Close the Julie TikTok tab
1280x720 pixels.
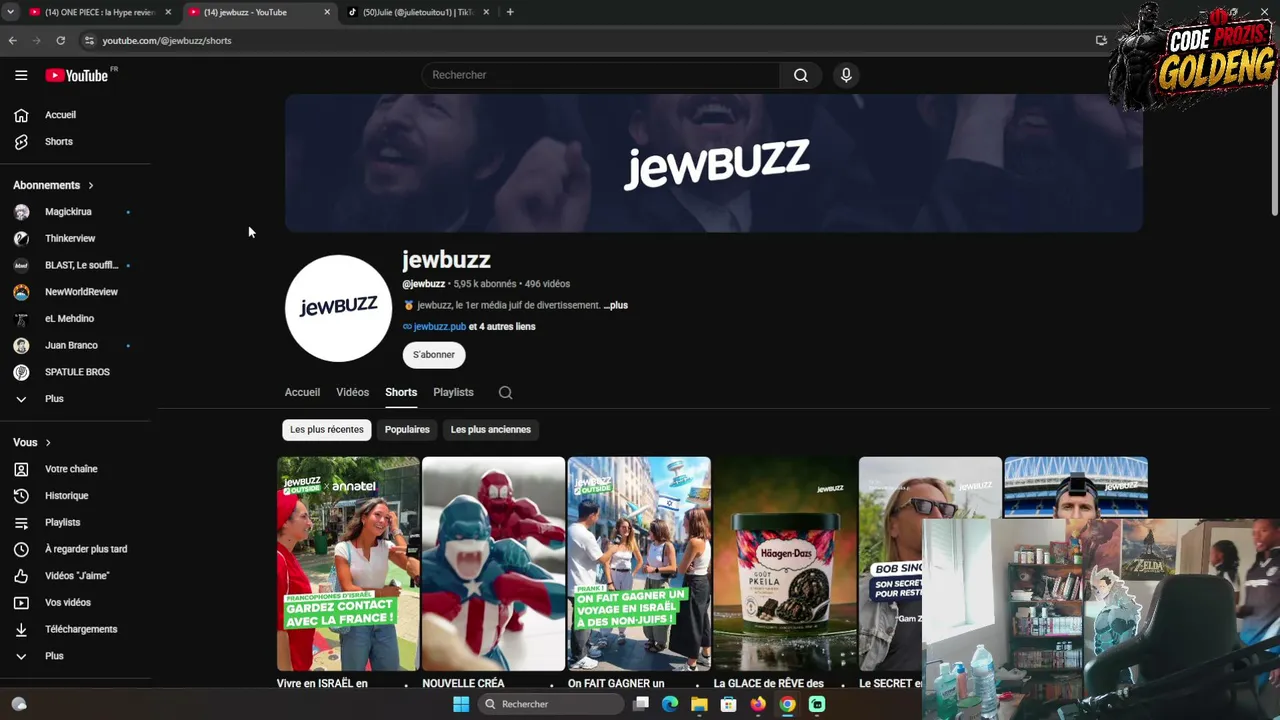click(x=486, y=12)
